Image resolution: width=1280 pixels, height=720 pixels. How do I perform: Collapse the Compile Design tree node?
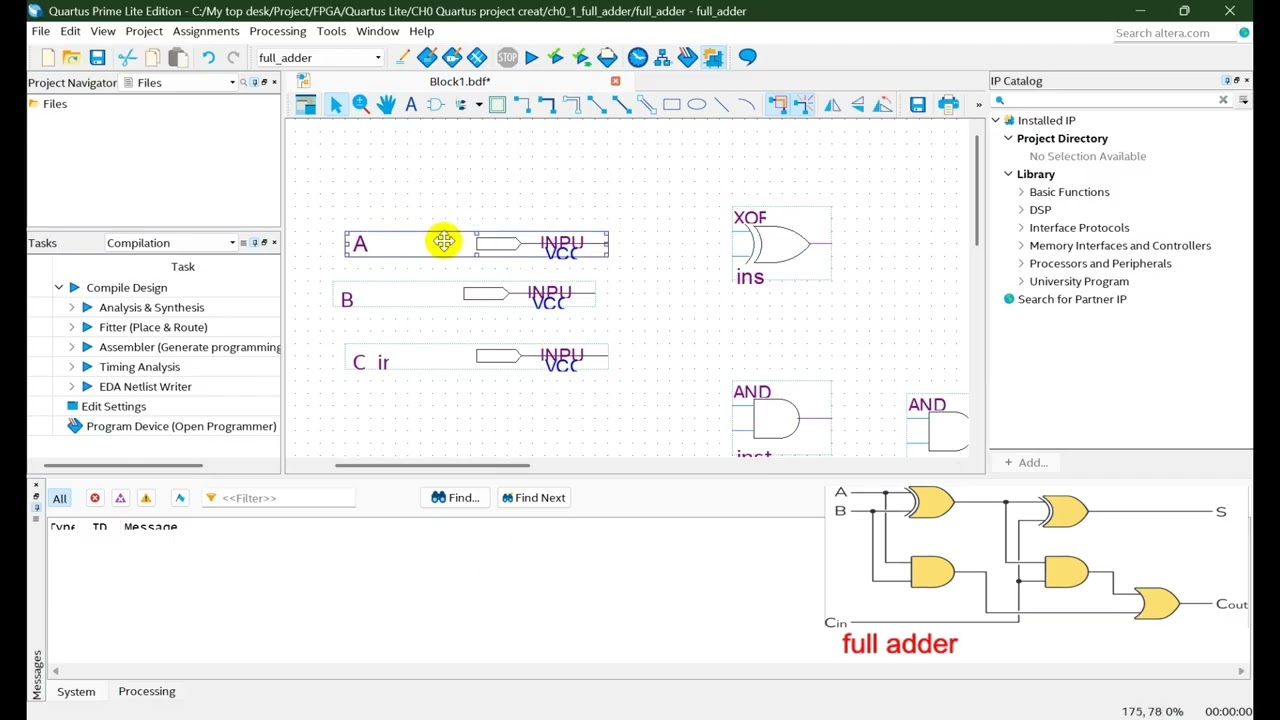(x=59, y=288)
